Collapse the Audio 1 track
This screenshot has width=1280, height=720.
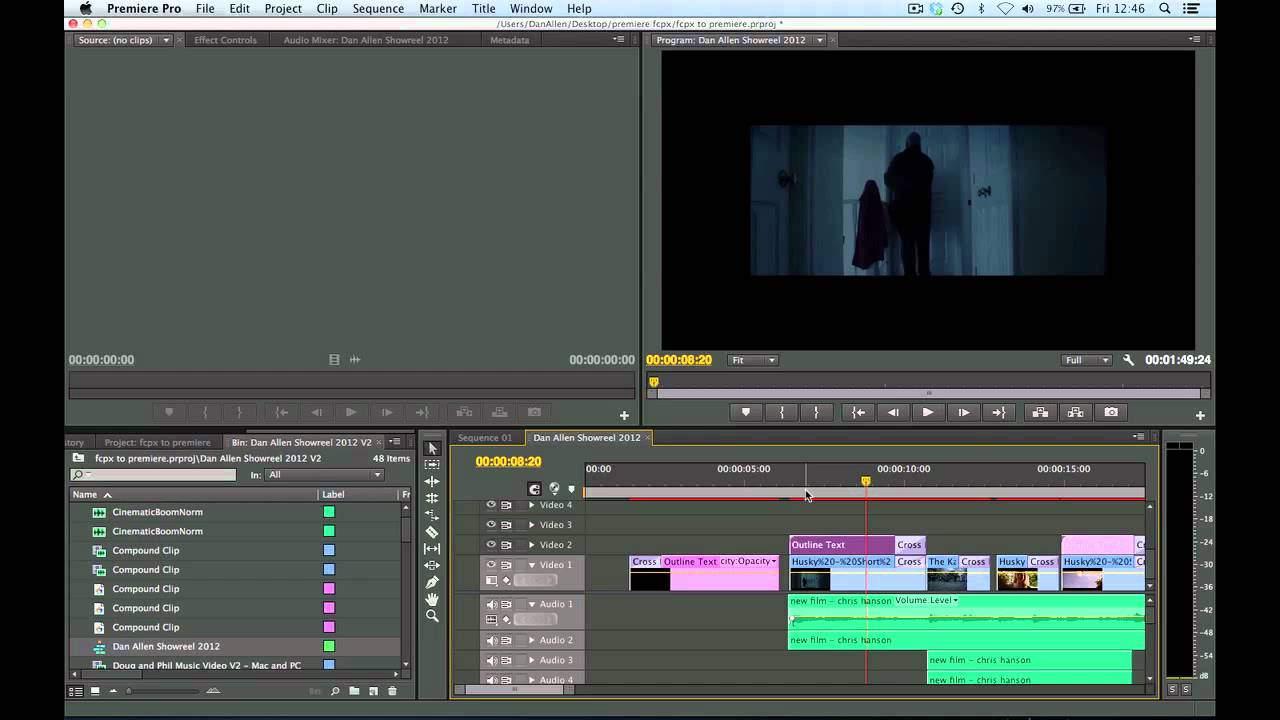click(531, 604)
